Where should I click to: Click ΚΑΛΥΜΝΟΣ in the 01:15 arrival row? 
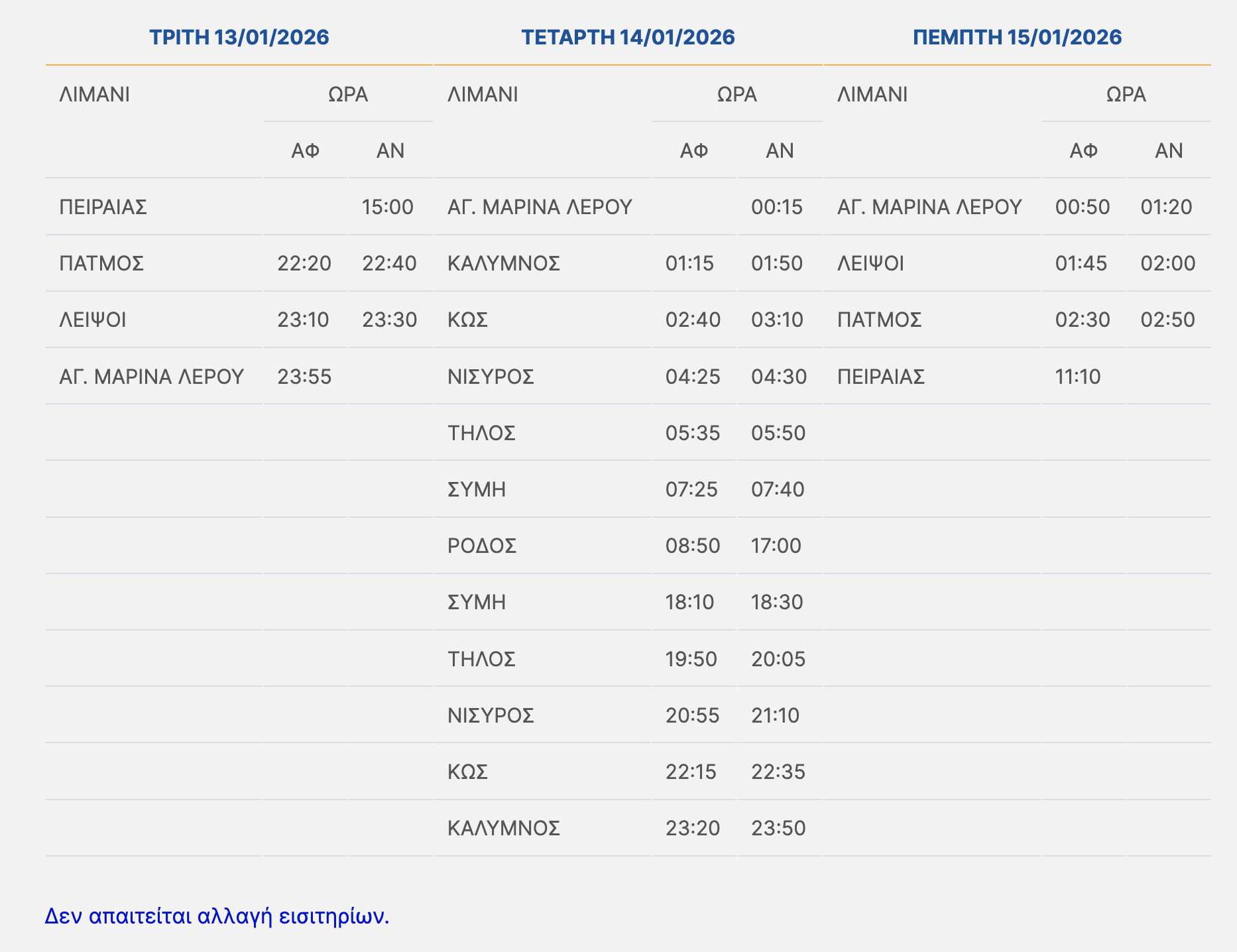pos(504,264)
